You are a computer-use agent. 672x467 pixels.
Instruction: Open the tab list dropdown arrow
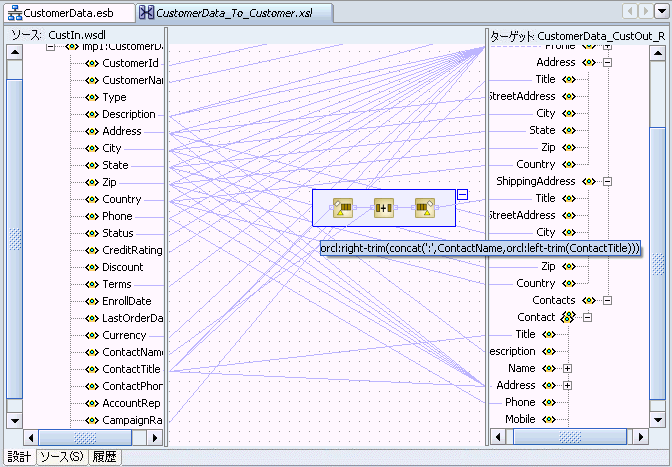[x=661, y=12]
